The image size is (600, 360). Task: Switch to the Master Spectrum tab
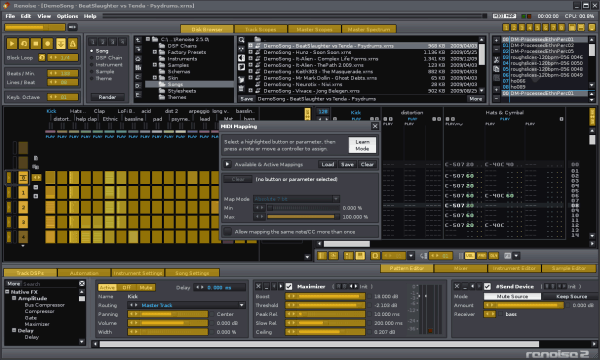pos(369,29)
